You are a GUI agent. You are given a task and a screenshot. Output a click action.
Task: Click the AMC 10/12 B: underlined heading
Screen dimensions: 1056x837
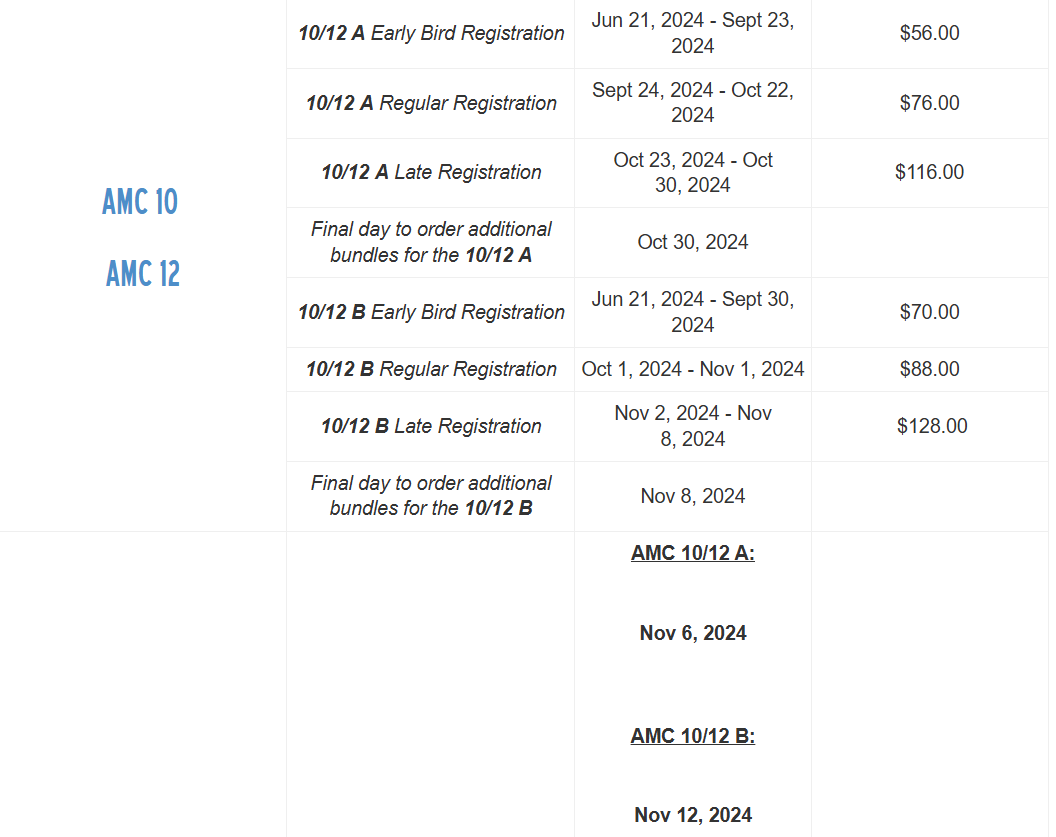(x=692, y=736)
